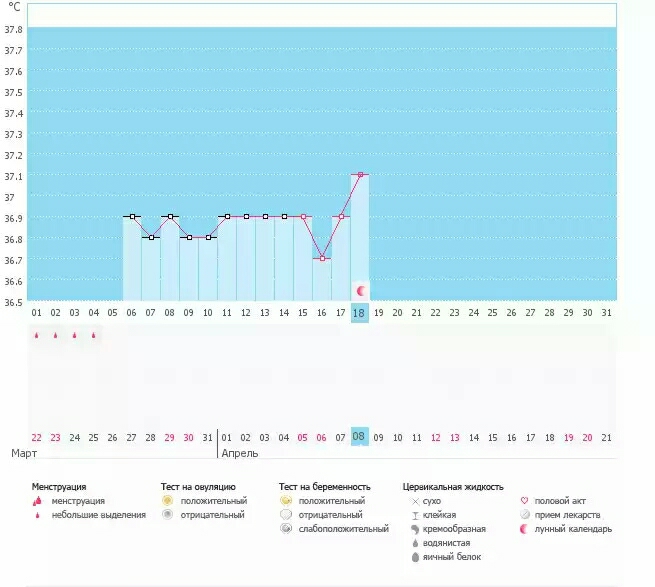The height and width of the screenshot is (587, 655).
Task: Select the pink 36.9 data point on cycle day 17
Action: (x=341, y=216)
